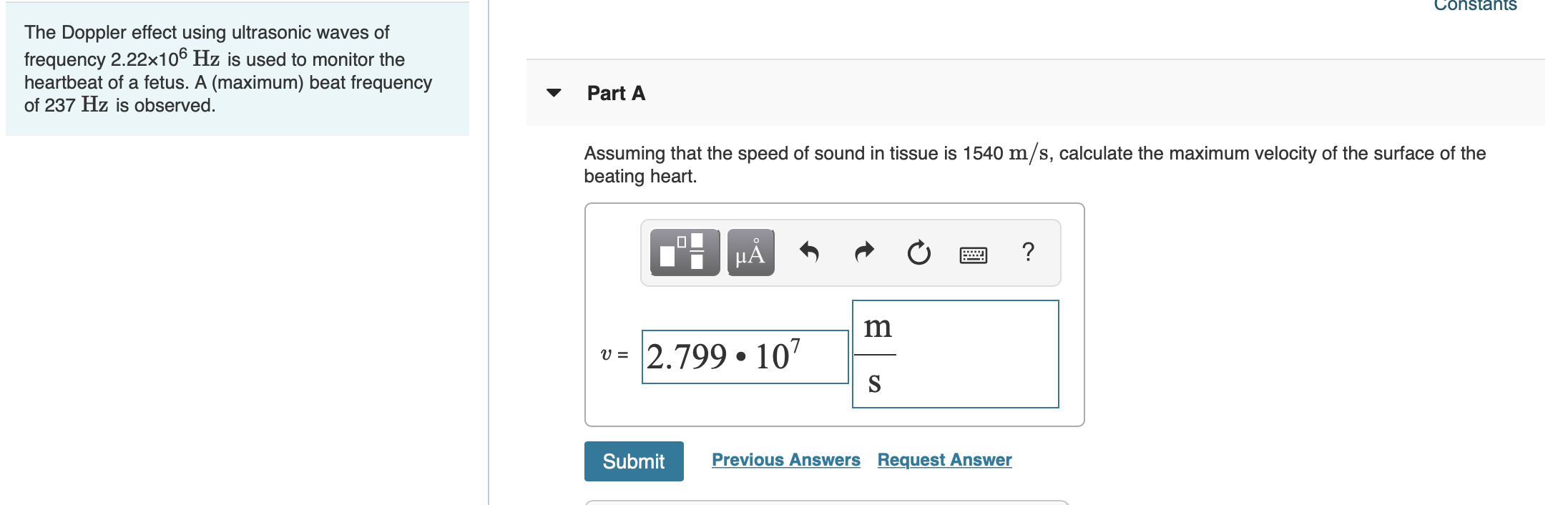Screen dimensions: 1568x505
Task: Redo the answer edit
Action: point(864,252)
